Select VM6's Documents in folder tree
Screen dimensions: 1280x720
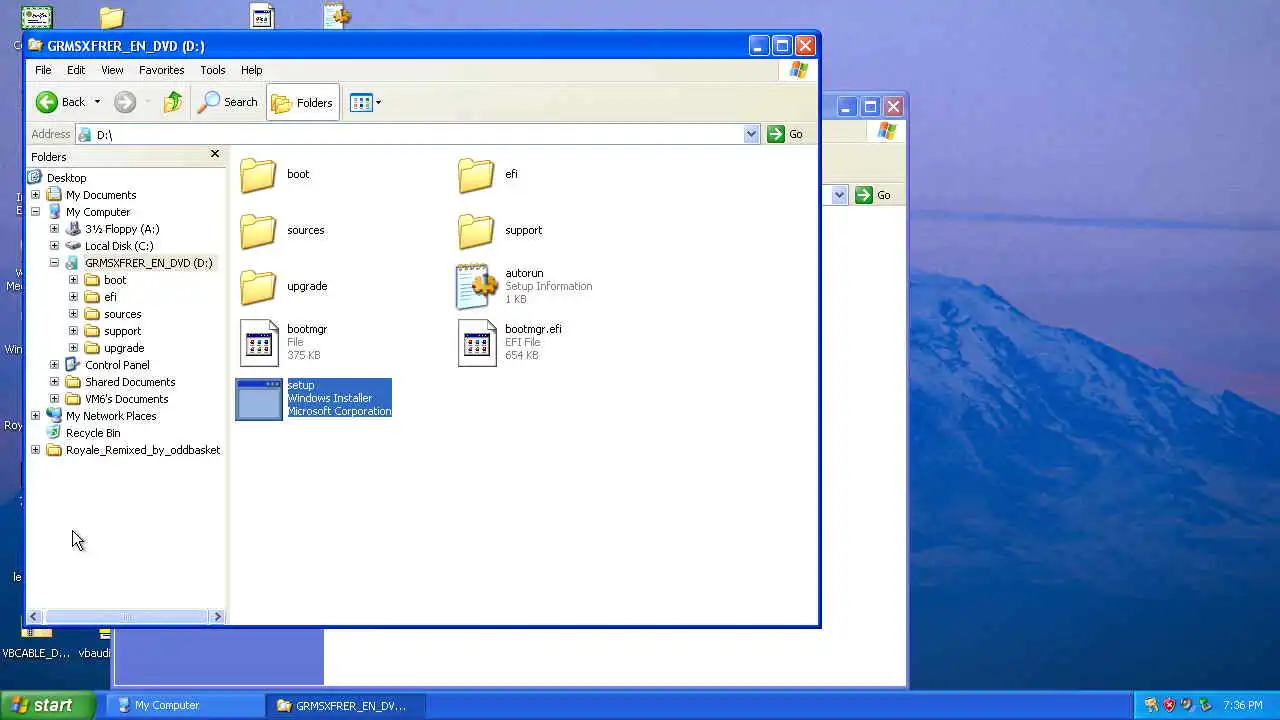coord(126,399)
